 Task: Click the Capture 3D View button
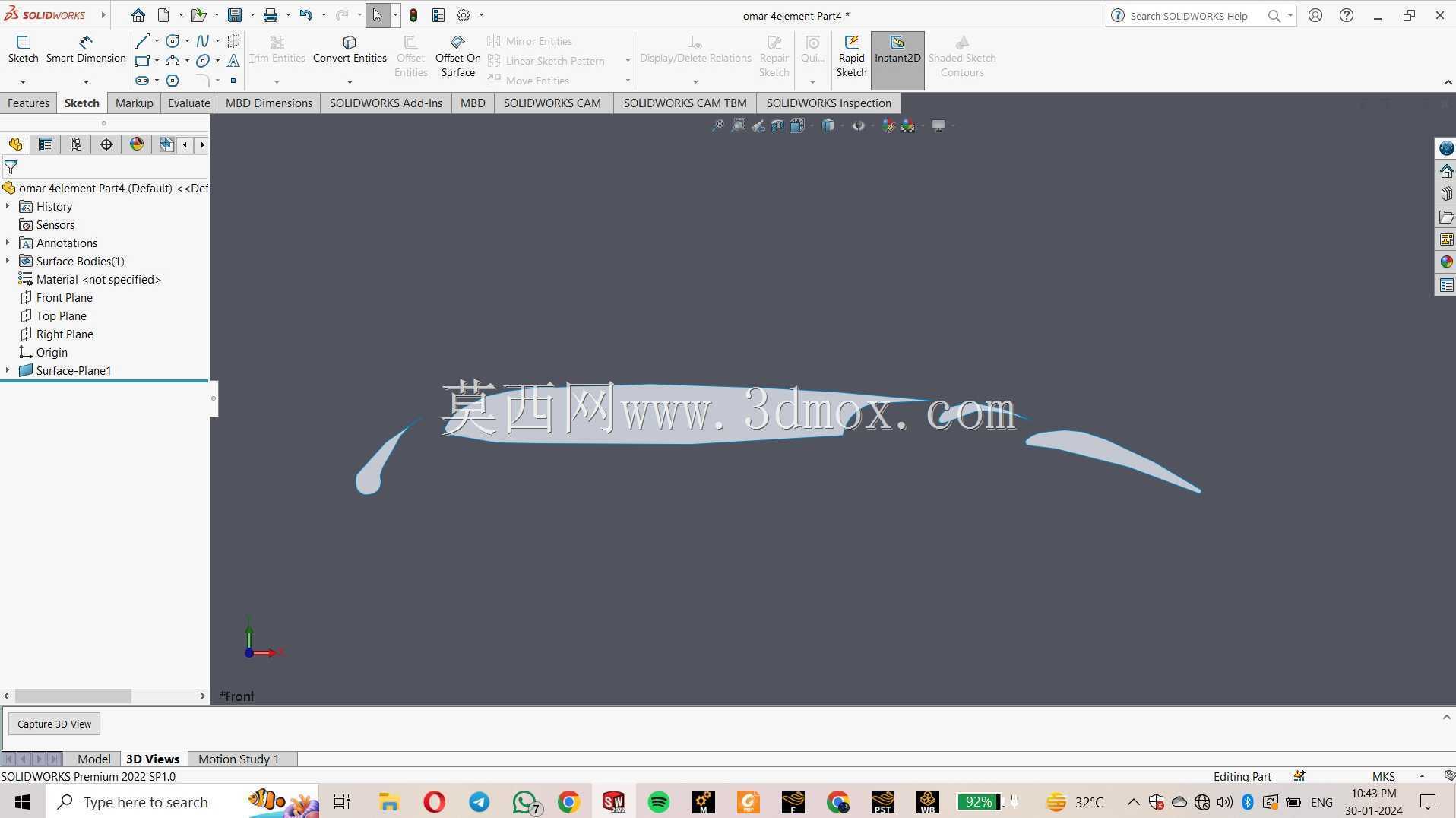[54, 724]
